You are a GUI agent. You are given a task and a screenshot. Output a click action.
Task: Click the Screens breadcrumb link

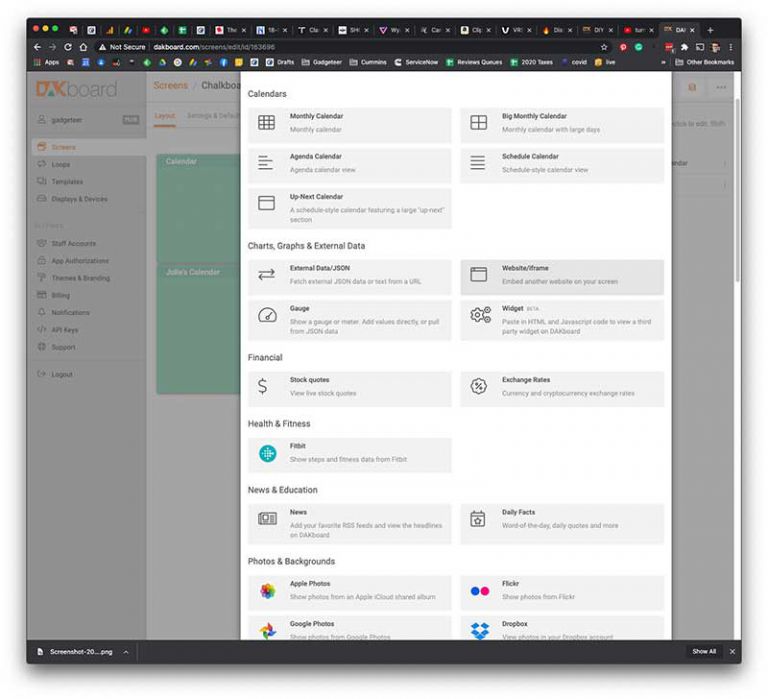point(170,86)
